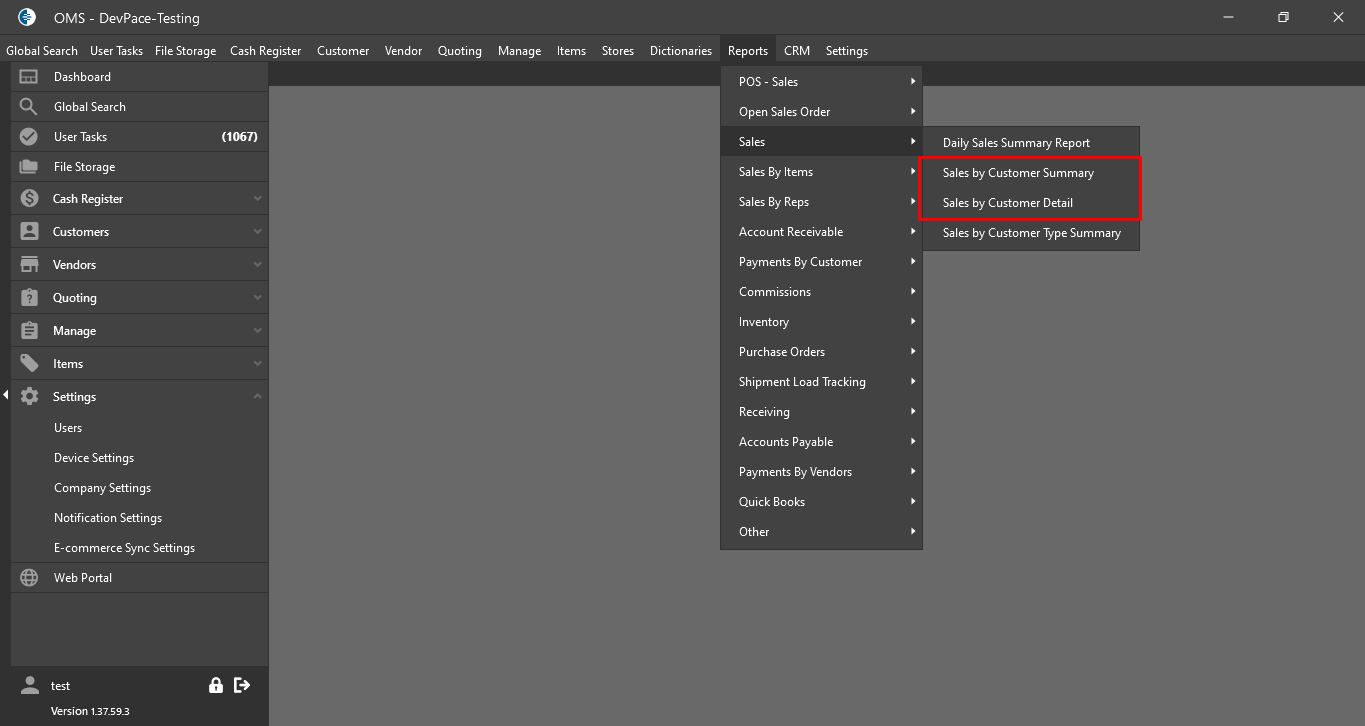The image size is (1365, 726).
Task: Open Daily Sales Summary Report
Action: pos(1016,143)
